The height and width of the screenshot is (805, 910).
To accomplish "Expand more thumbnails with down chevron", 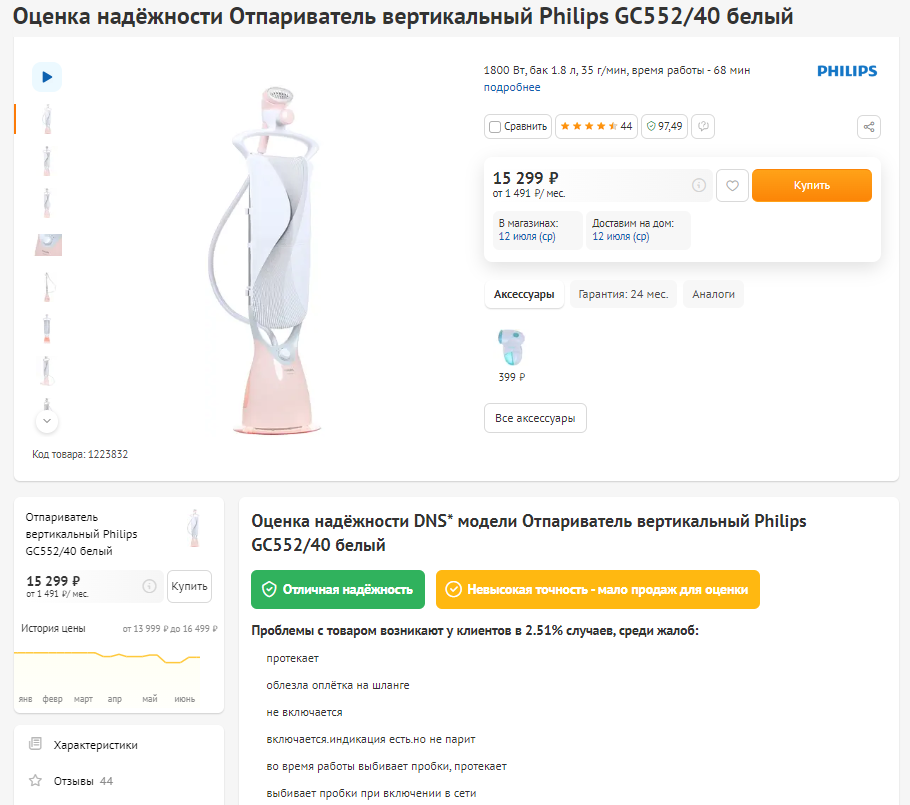I will point(47,421).
